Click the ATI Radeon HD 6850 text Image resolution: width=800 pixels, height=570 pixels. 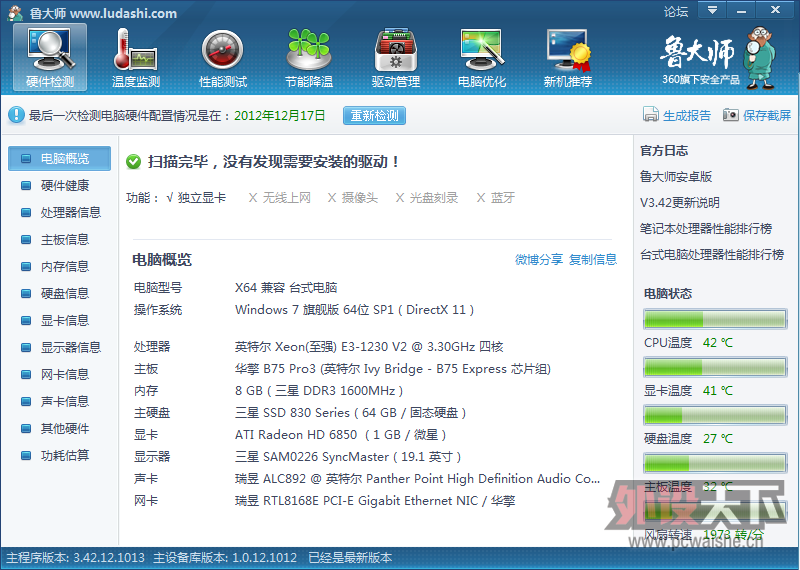(341, 435)
